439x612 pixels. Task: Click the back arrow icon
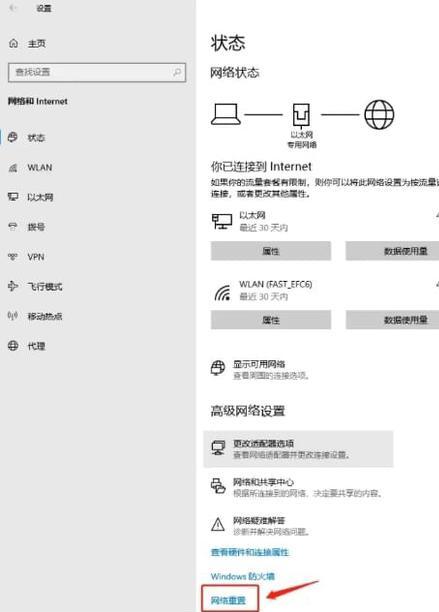pyautogui.click(x=13, y=8)
